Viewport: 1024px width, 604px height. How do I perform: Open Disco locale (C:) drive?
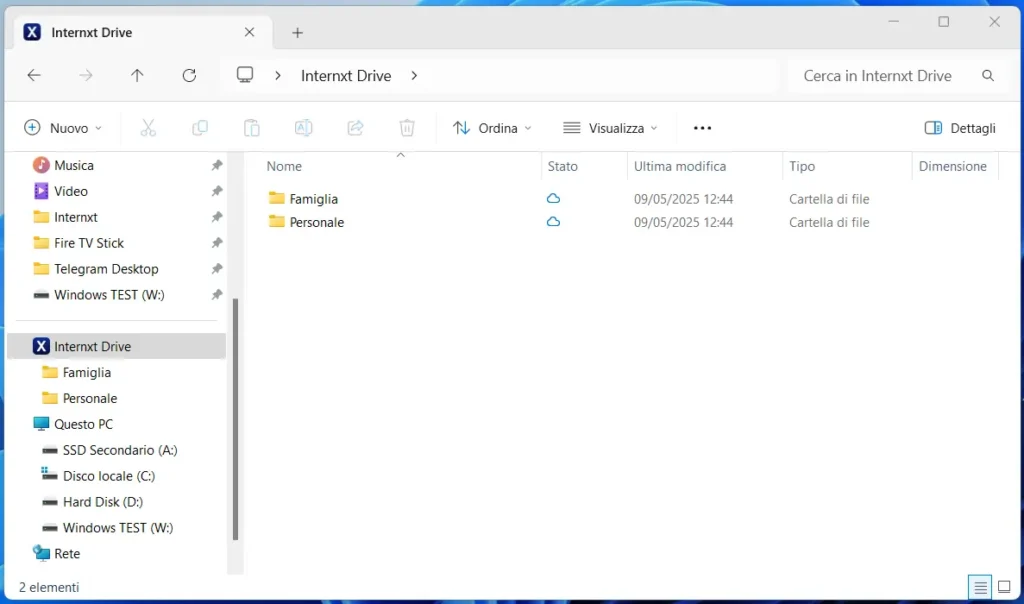tap(108, 476)
